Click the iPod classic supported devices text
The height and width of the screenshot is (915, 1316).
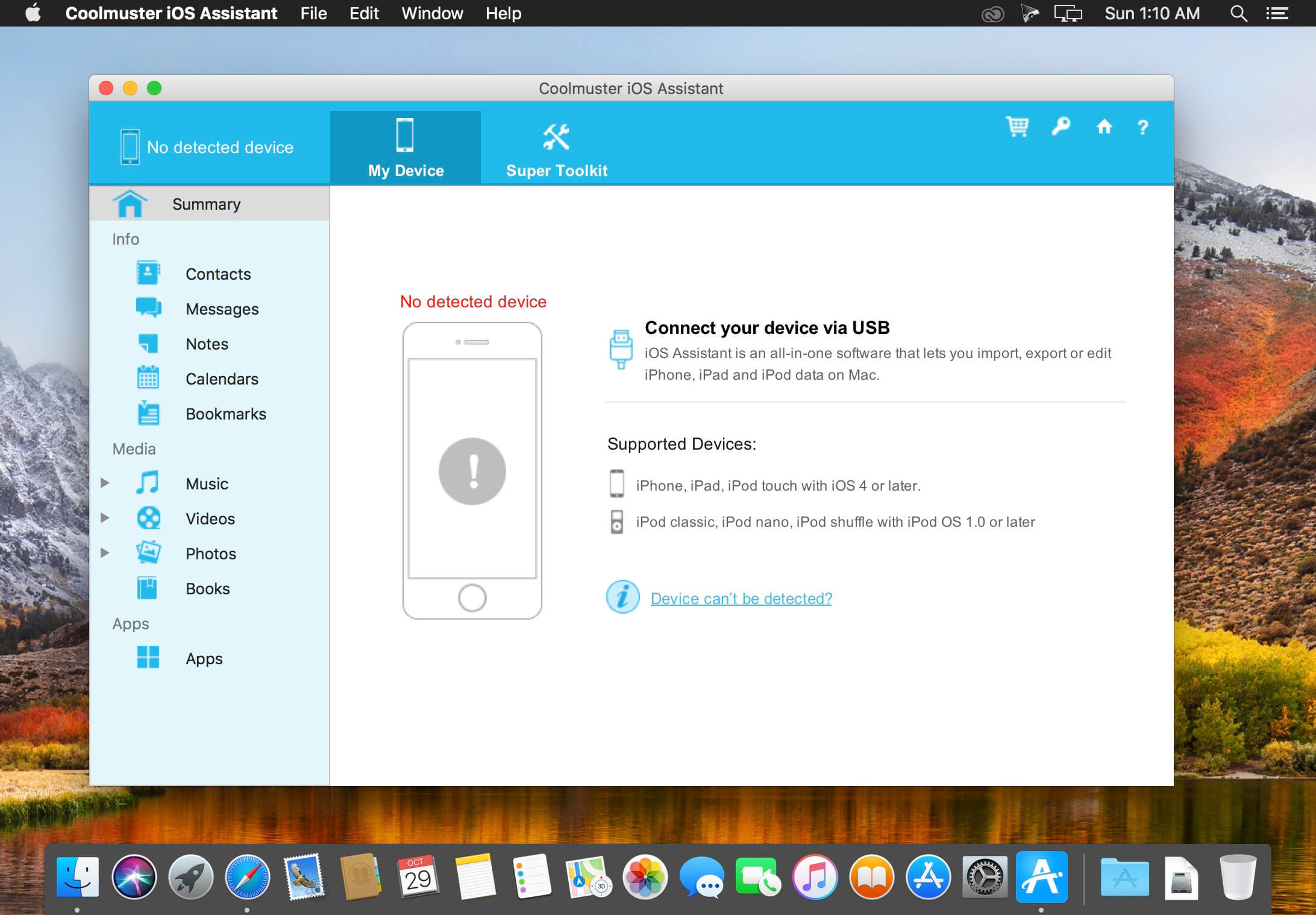(835, 521)
